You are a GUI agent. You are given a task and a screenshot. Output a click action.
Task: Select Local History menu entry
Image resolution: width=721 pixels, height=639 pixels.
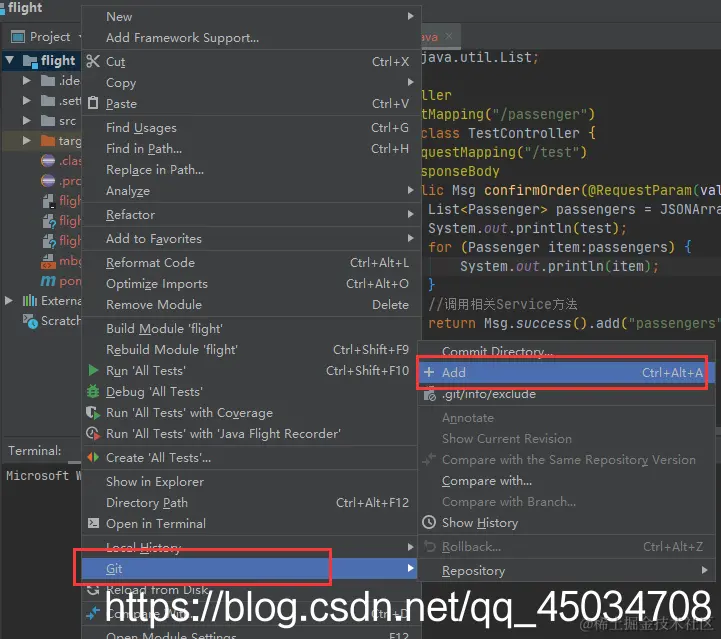pyautogui.click(x=249, y=548)
